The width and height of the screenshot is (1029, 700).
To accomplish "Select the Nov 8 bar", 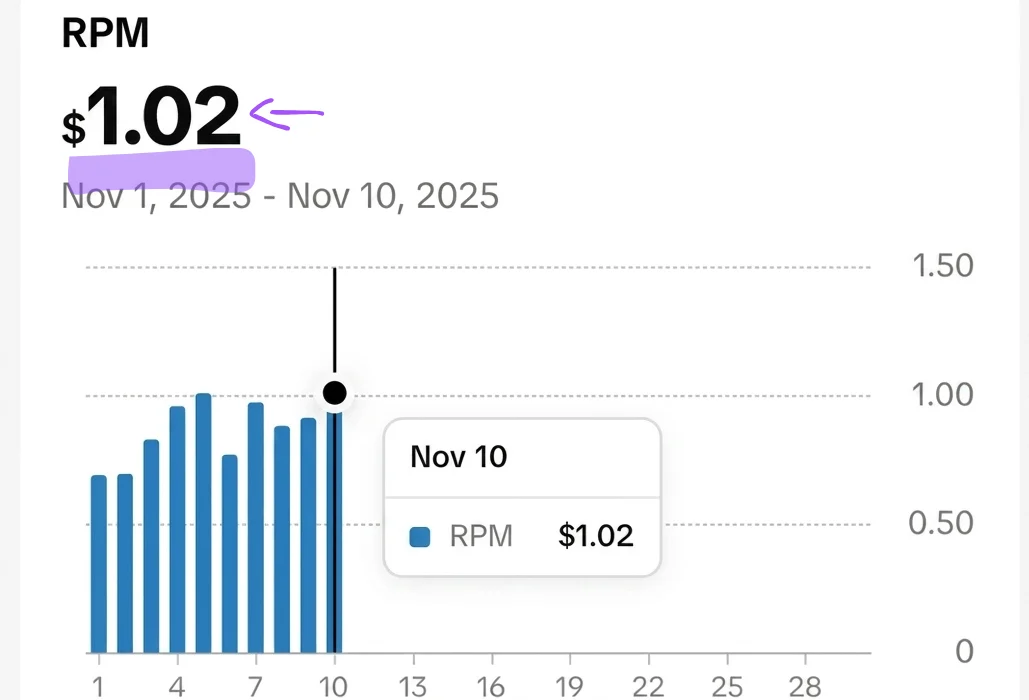I will pos(282,540).
